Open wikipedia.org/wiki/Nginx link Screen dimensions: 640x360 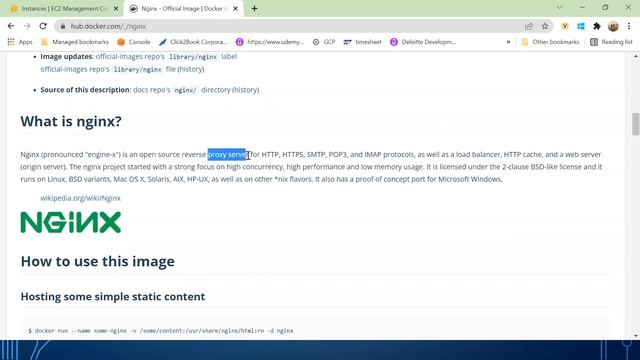(x=80, y=198)
